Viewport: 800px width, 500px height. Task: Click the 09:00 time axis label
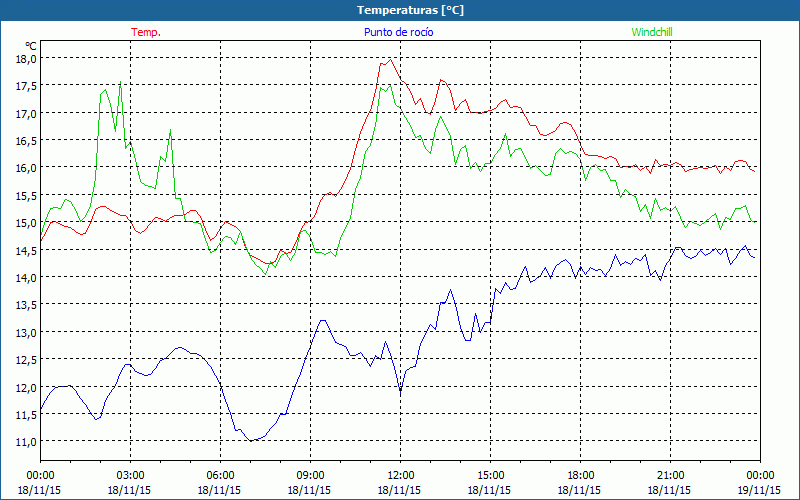(x=310, y=476)
